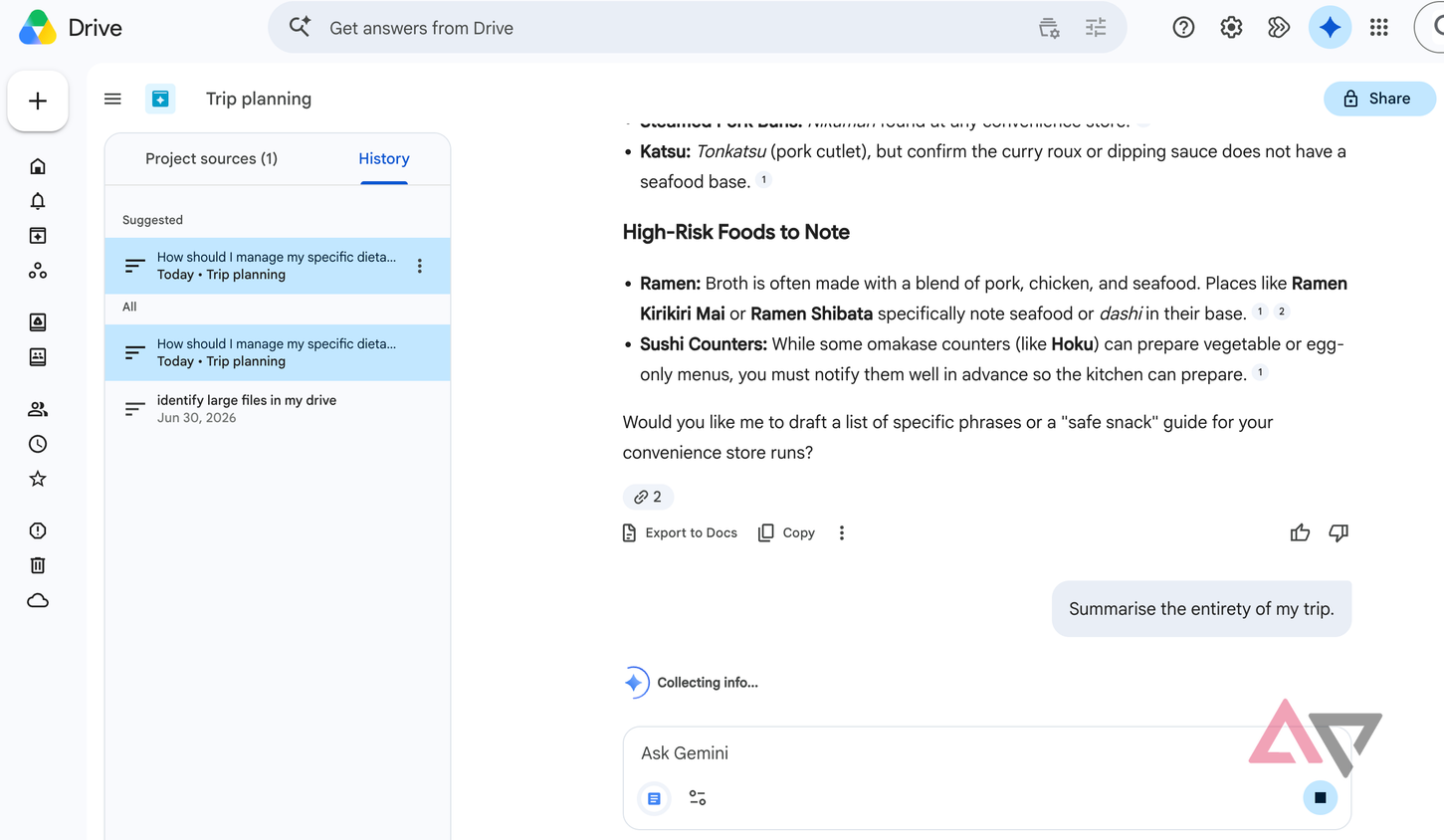The height and width of the screenshot is (840, 1444).
Task: Switch to the History tab
Action: point(384,158)
